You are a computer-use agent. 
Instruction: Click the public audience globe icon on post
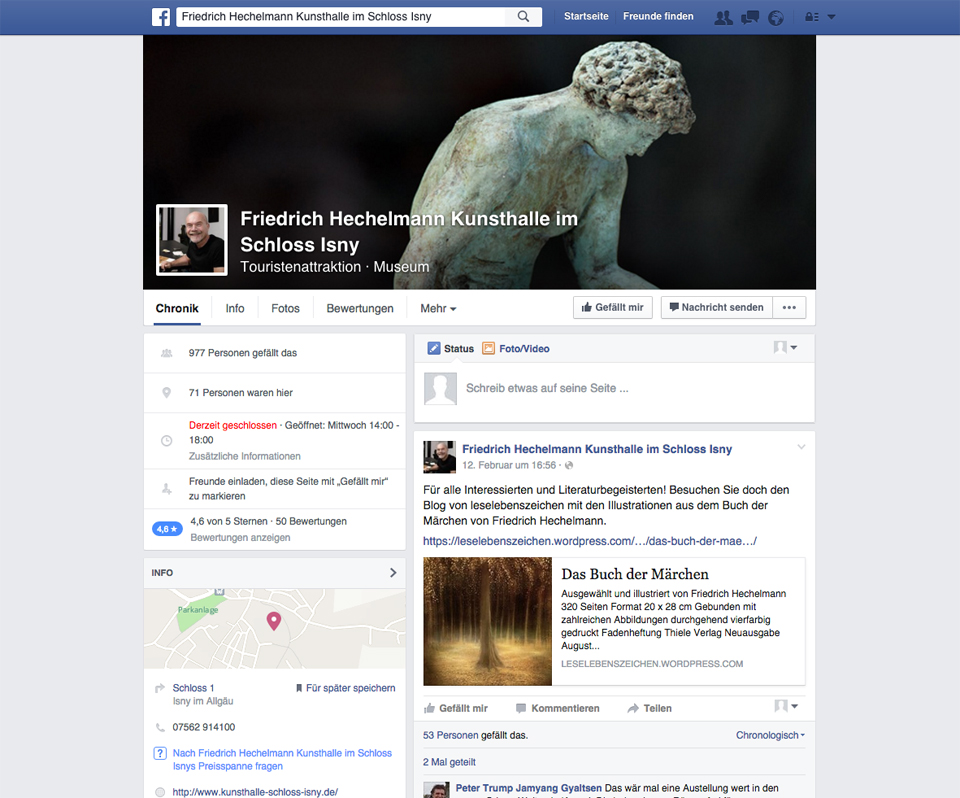(x=569, y=465)
